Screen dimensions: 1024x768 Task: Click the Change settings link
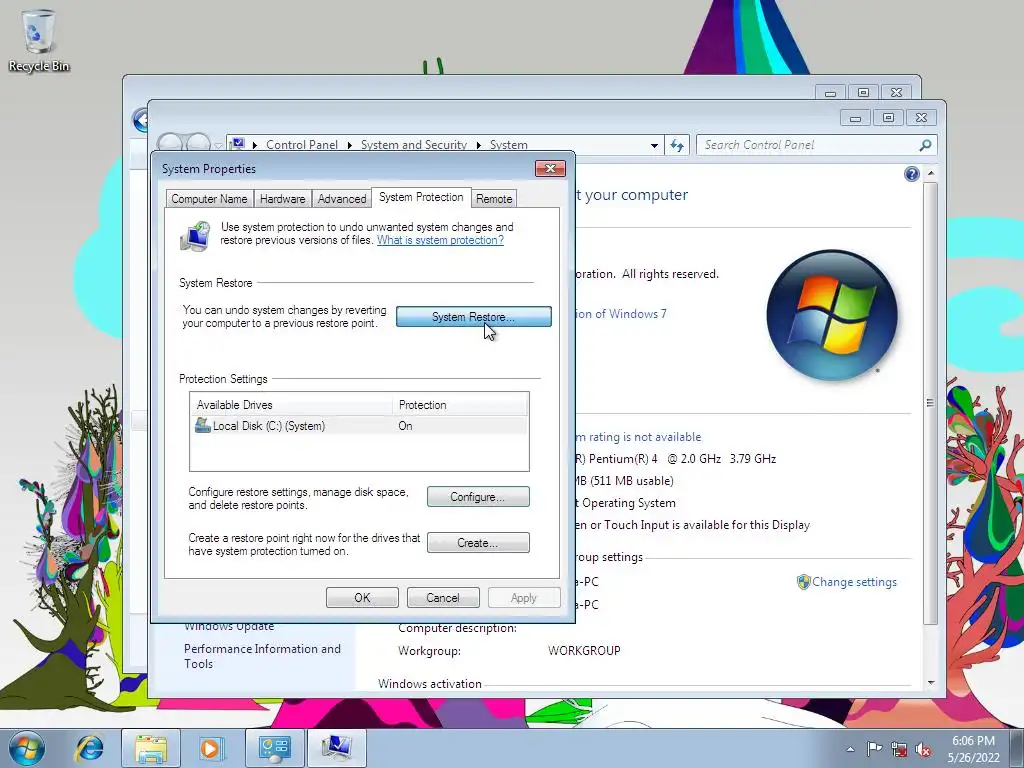click(854, 582)
